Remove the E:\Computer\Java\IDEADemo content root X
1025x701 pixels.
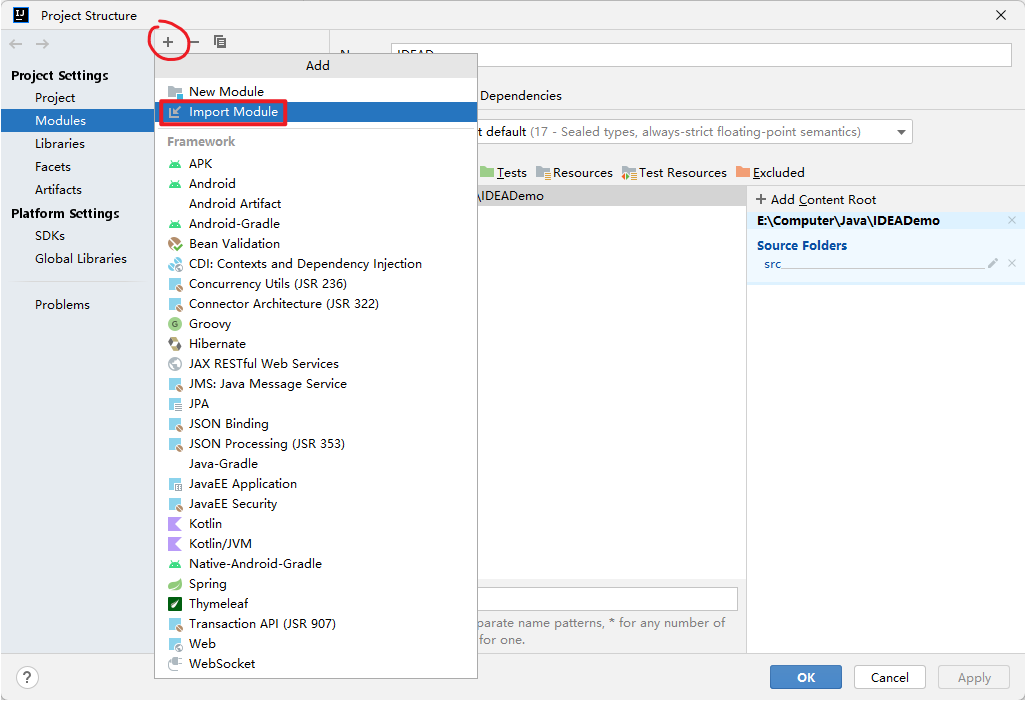coord(1012,220)
